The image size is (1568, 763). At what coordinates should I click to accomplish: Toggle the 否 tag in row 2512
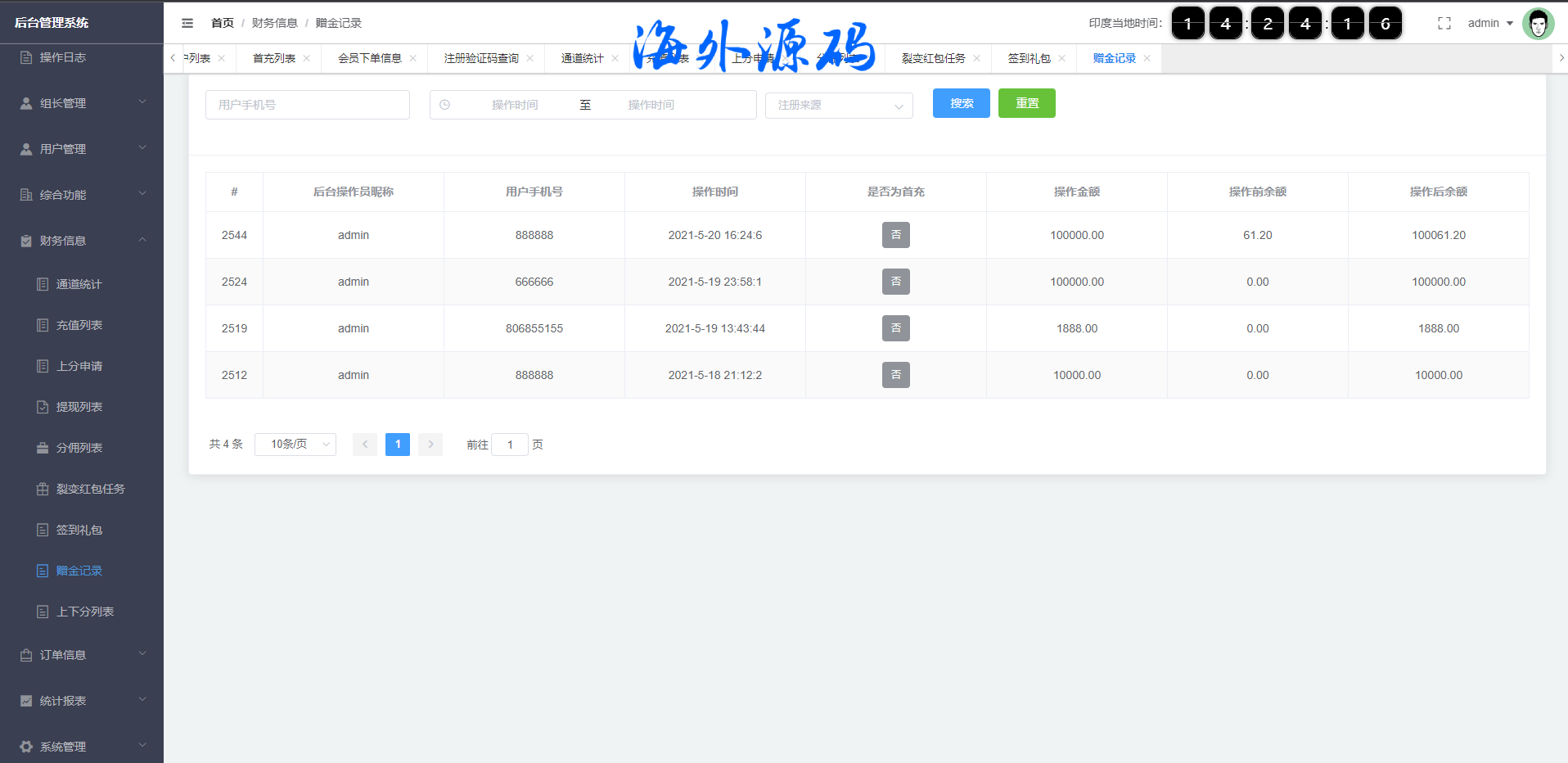click(895, 375)
